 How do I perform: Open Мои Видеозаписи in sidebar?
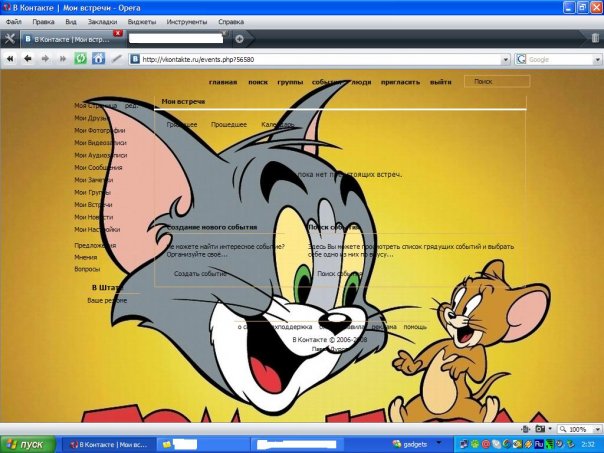coord(100,143)
